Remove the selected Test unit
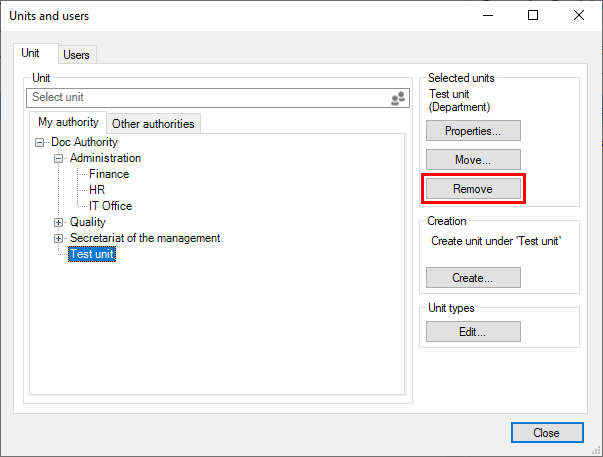 pos(473,188)
